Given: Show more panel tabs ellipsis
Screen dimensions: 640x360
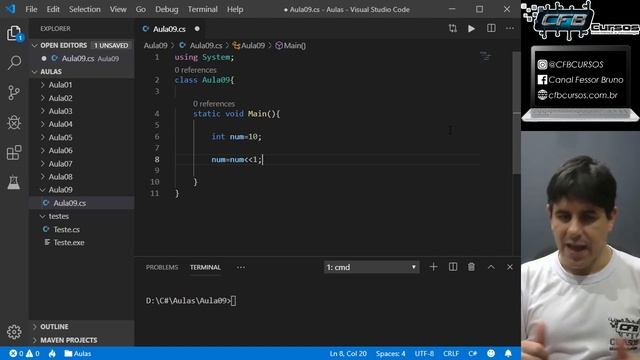Looking at the screenshot, I should [241, 267].
